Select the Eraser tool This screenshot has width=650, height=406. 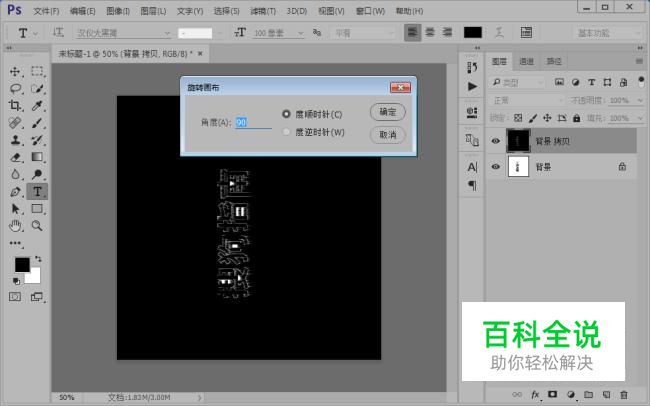(15, 157)
